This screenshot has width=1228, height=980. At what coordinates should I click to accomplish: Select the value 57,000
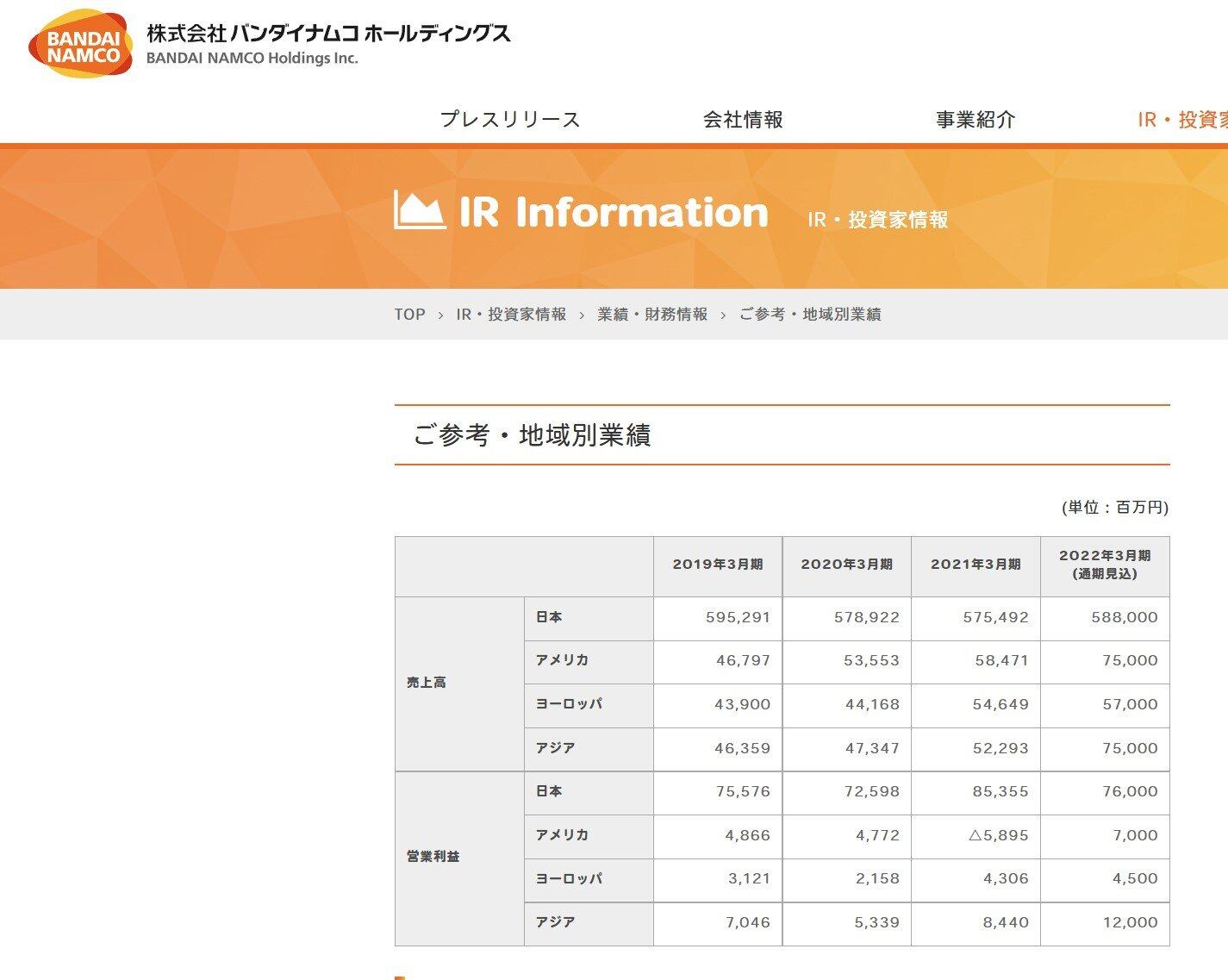[1130, 705]
